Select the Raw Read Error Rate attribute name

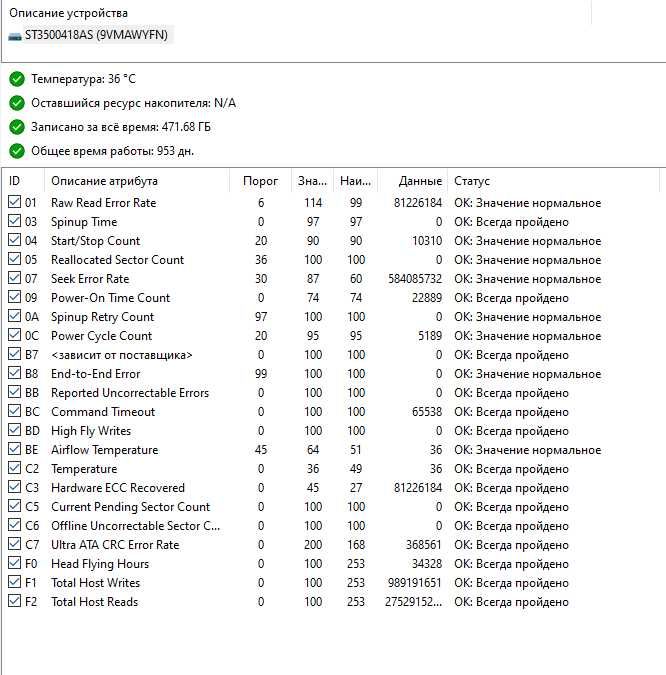pyautogui.click(x=103, y=203)
